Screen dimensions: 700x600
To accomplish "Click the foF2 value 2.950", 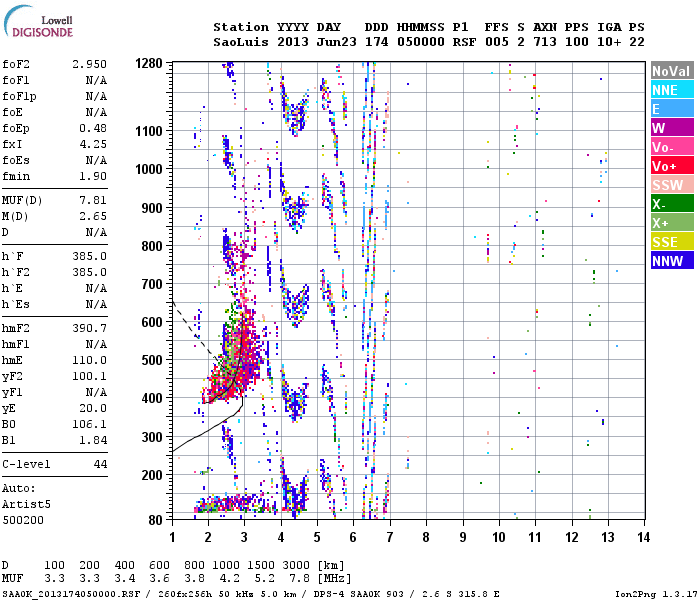I will point(89,64).
